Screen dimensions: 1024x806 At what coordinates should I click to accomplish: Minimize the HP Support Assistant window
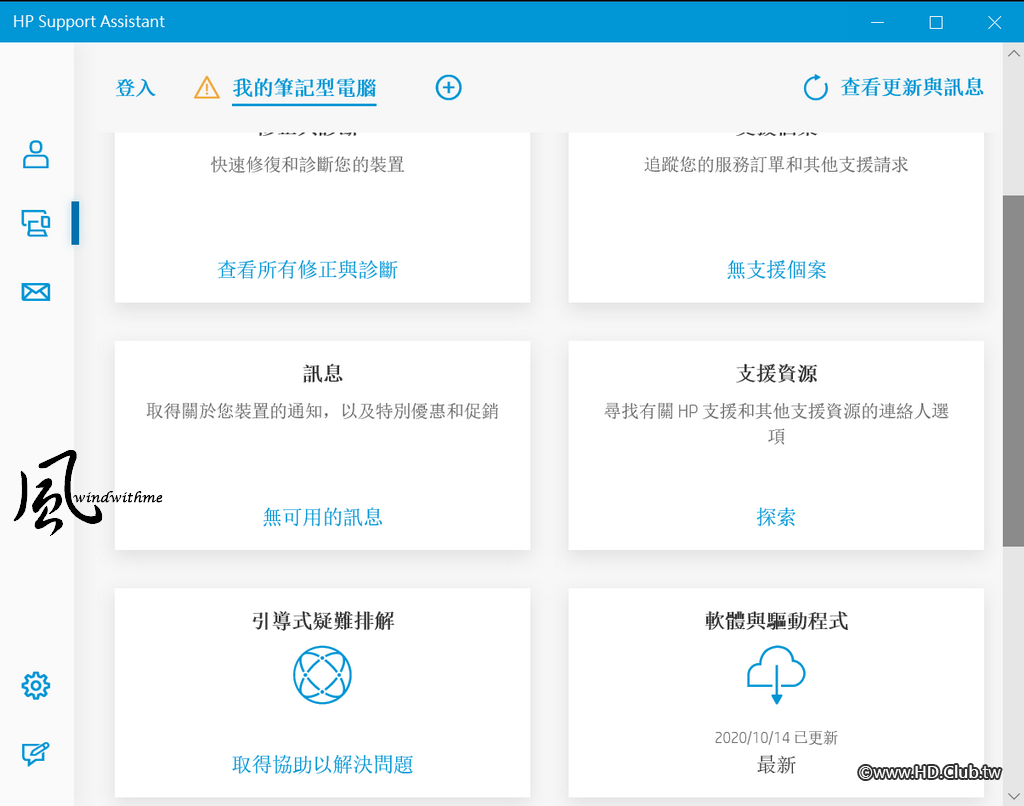click(877, 22)
